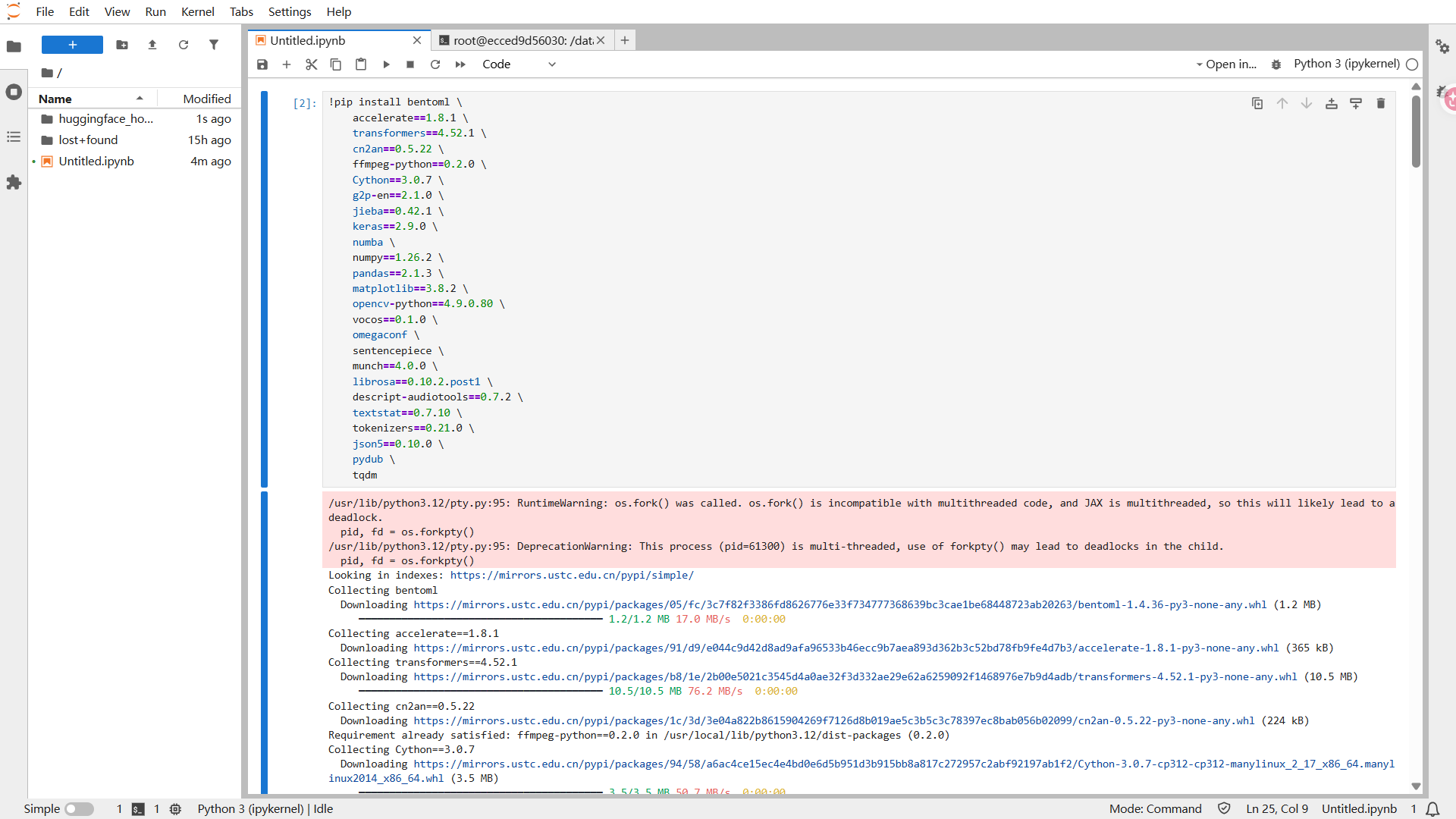Upload files using the upload arrow icon
The height and width of the screenshot is (819, 1456).
(152, 45)
